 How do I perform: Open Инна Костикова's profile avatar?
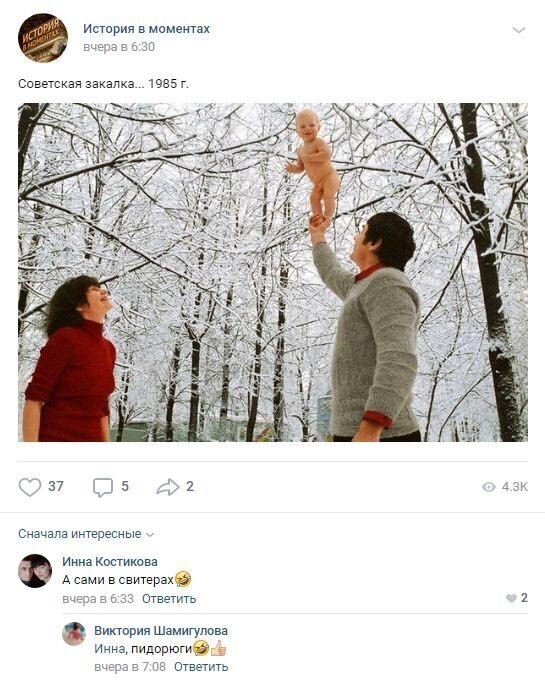pos(35,571)
